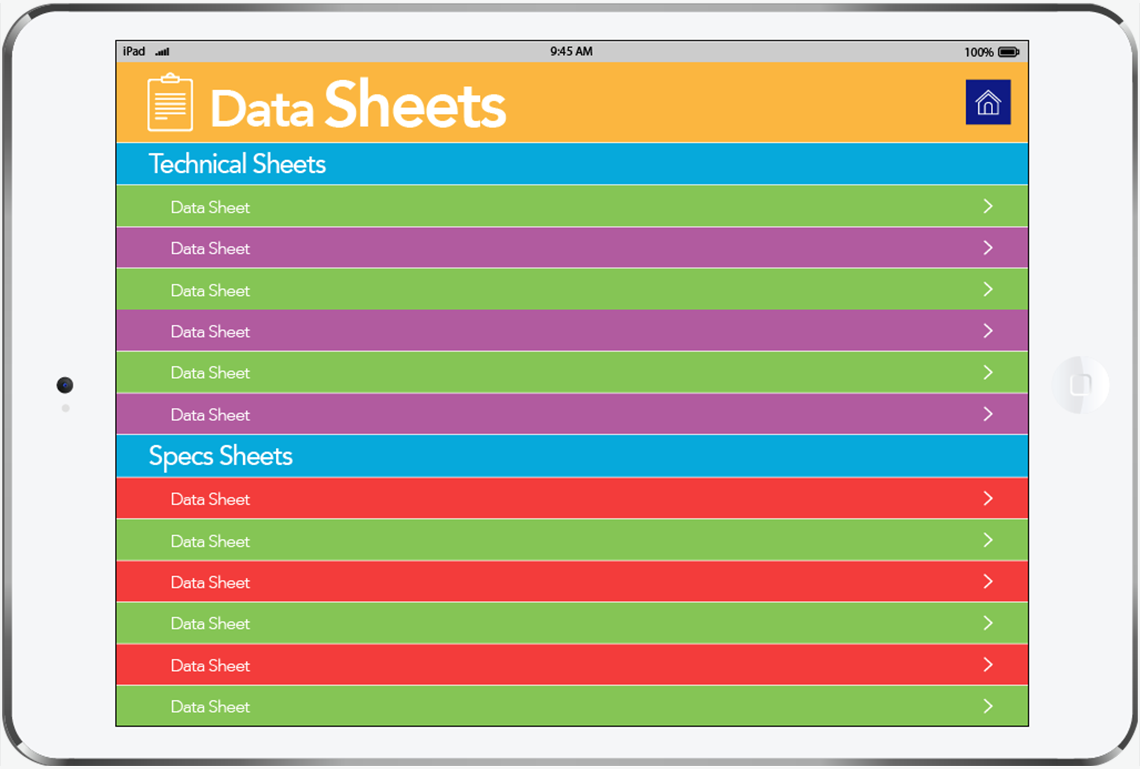Open the chevron of the fourth Specs Sheets row
Viewport: 1140px width, 769px height.
[x=988, y=623]
